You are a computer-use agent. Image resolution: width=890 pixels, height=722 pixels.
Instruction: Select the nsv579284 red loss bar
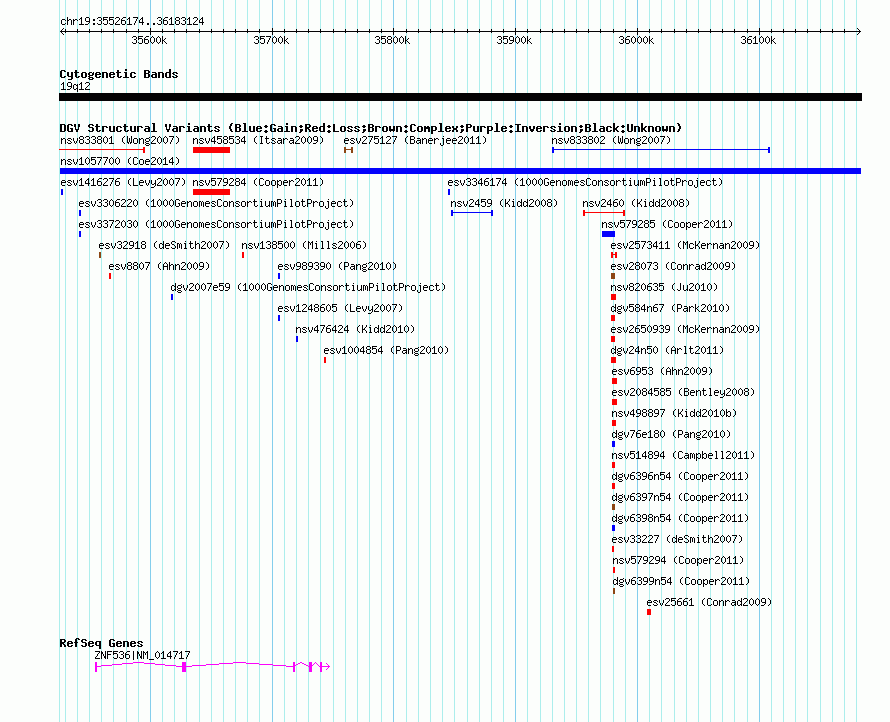tap(211, 192)
